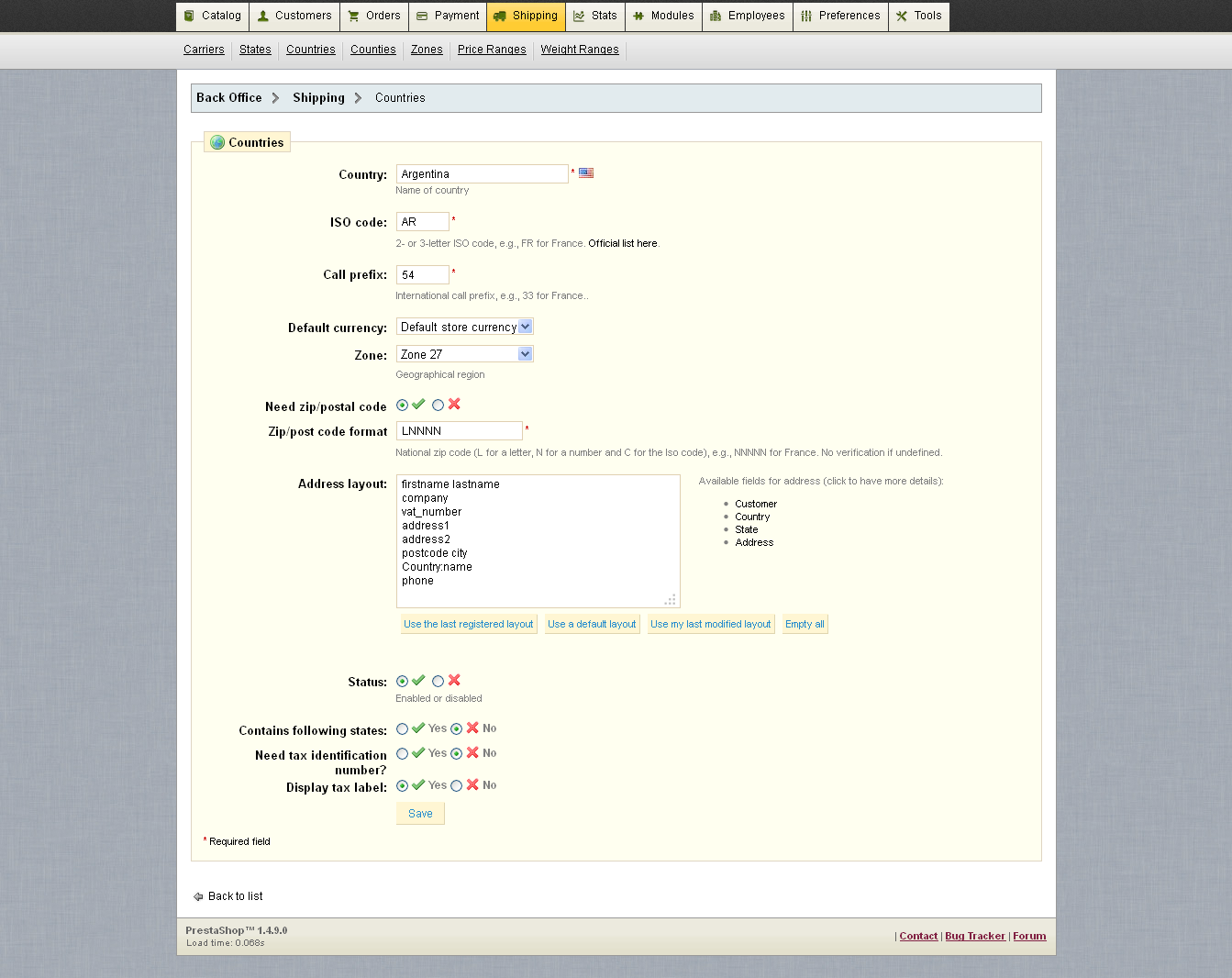Viewport: 1232px width, 978px height.
Task: Open the Default currency dropdown
Action: (x=465, y=327)
